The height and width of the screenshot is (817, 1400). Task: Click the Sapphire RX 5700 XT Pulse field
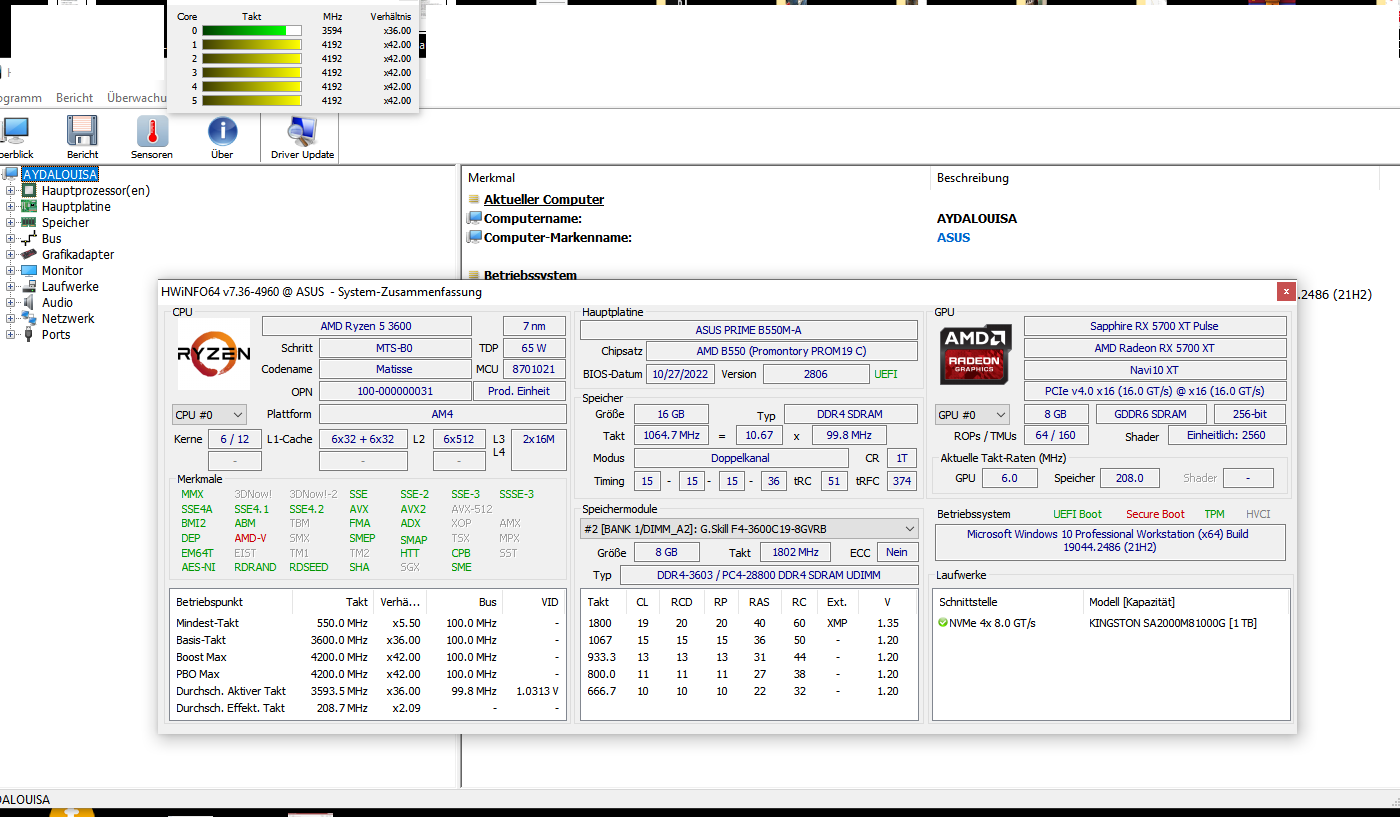(1154, 326)
